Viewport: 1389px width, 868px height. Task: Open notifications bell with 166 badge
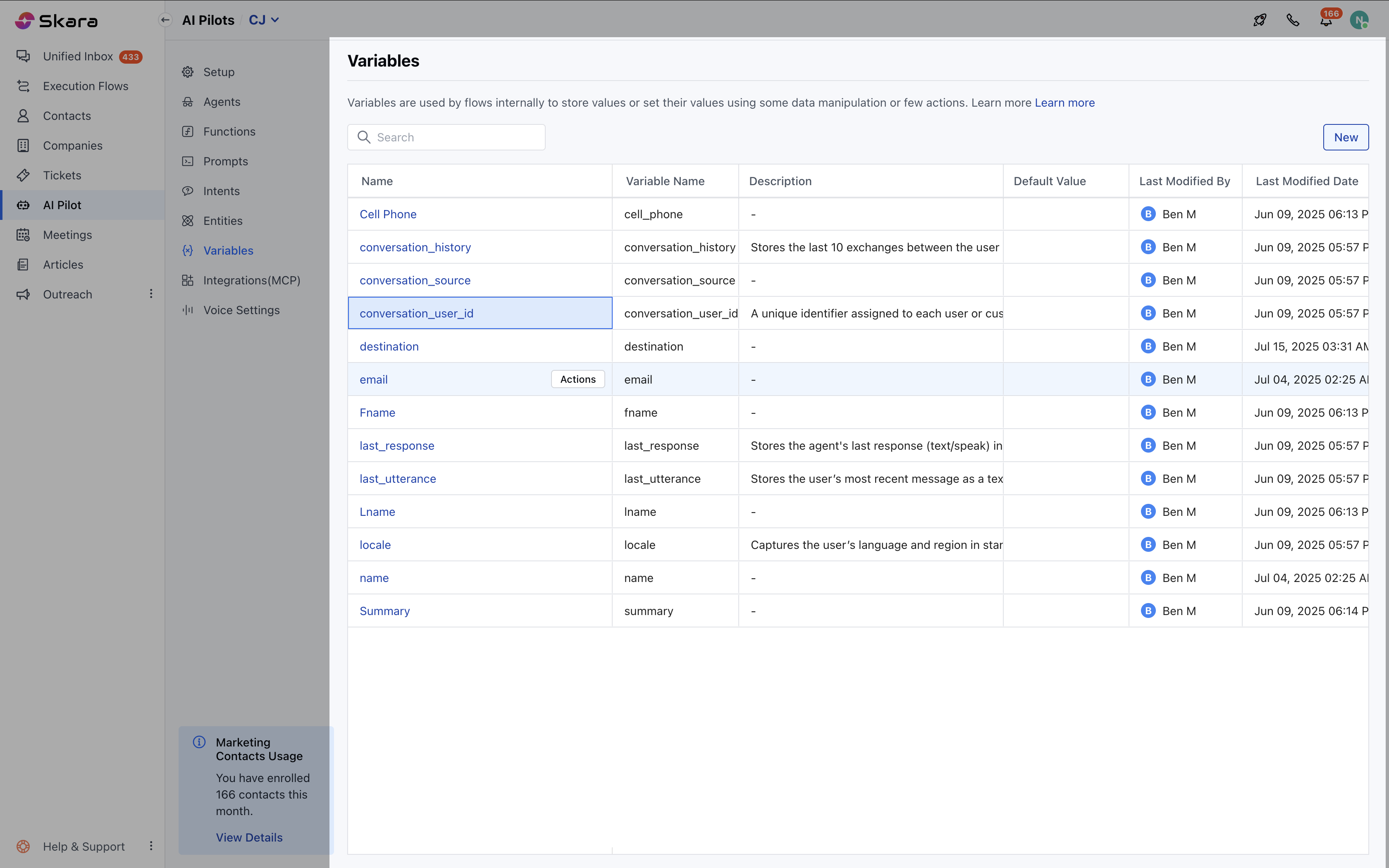(1326, 21)
